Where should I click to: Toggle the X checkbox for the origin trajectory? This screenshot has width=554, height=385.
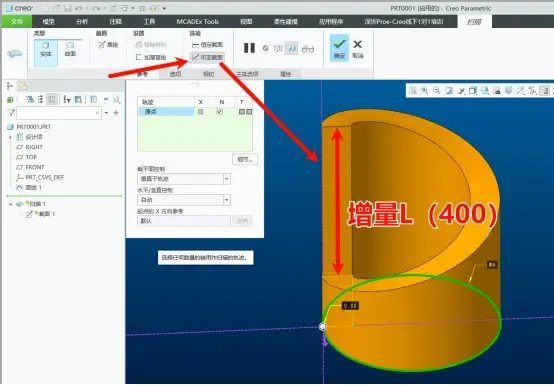tap(200, 112)
